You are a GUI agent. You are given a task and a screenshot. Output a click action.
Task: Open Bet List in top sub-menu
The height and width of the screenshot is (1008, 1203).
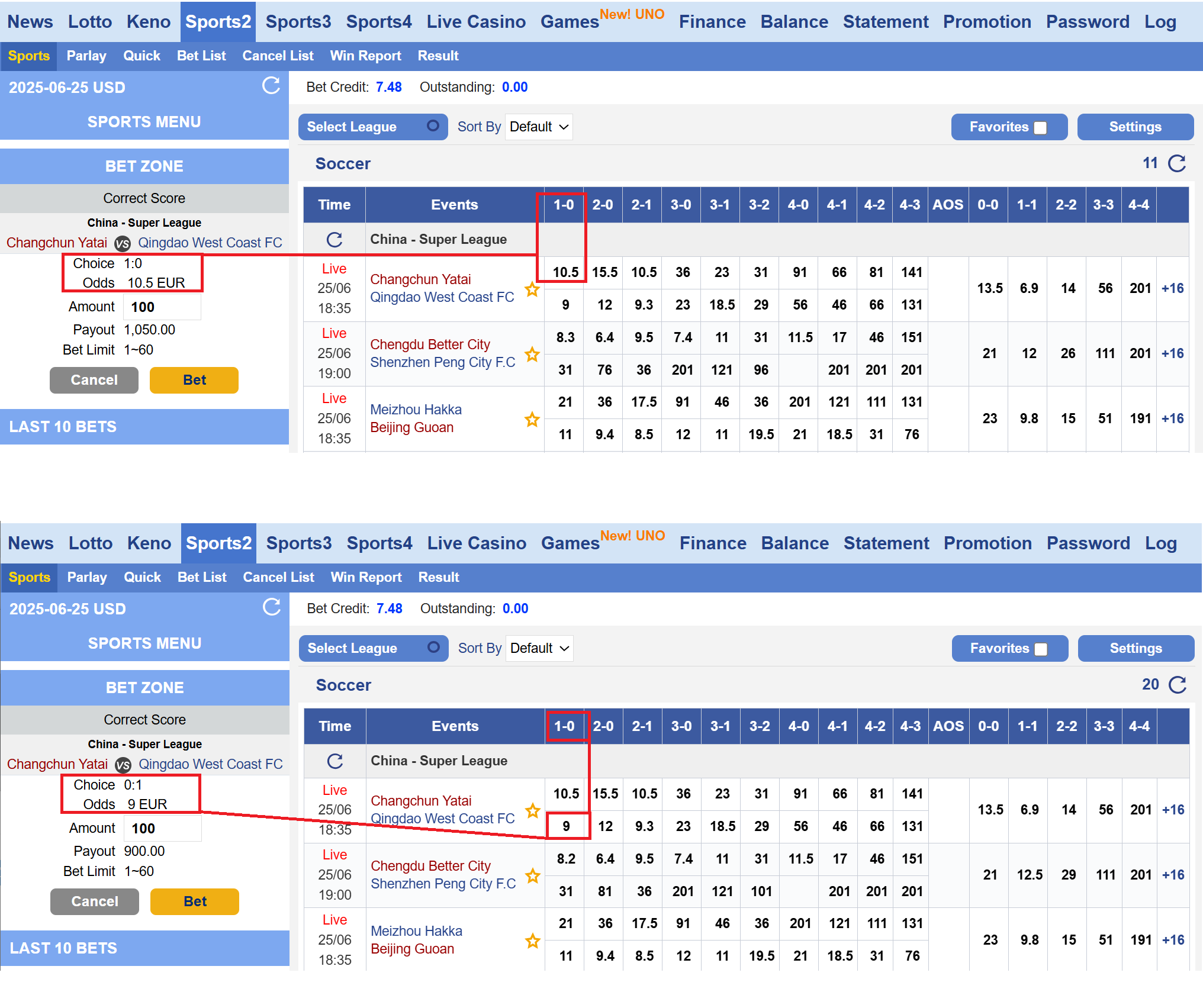(x=201, y=56)
